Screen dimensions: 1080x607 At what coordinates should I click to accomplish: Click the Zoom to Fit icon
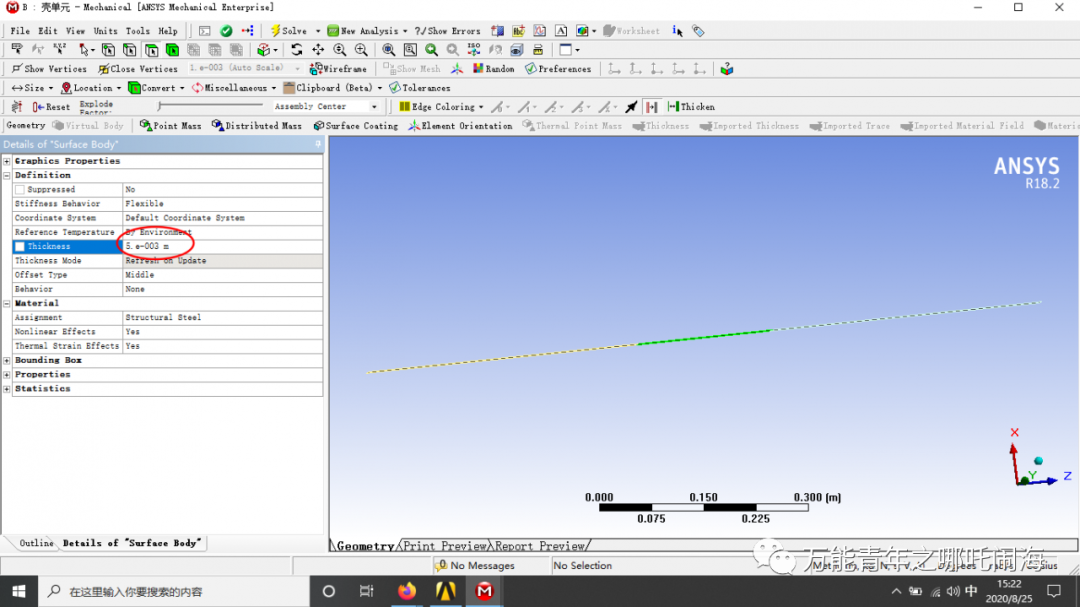pyautogui.click(x=388, y=50)
